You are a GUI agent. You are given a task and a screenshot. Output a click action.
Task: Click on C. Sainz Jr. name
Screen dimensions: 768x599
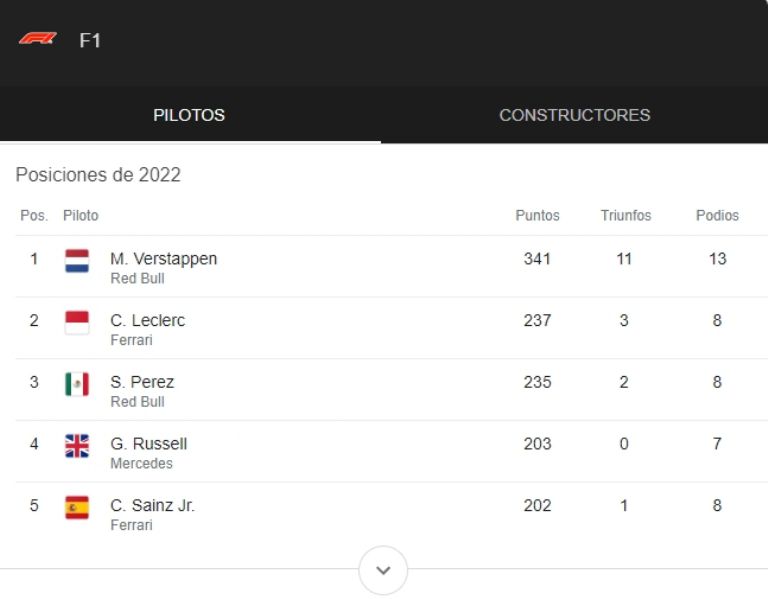(152, 506)
